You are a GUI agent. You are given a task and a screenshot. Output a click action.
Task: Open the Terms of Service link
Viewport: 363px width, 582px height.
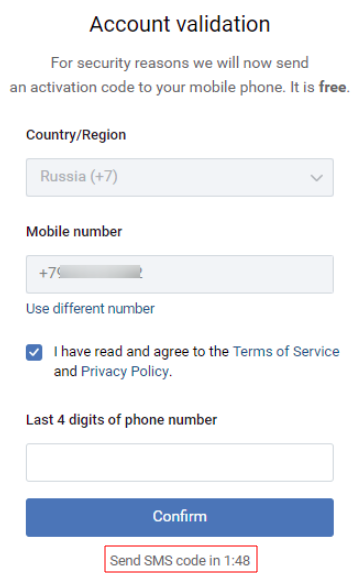(286, 351)
